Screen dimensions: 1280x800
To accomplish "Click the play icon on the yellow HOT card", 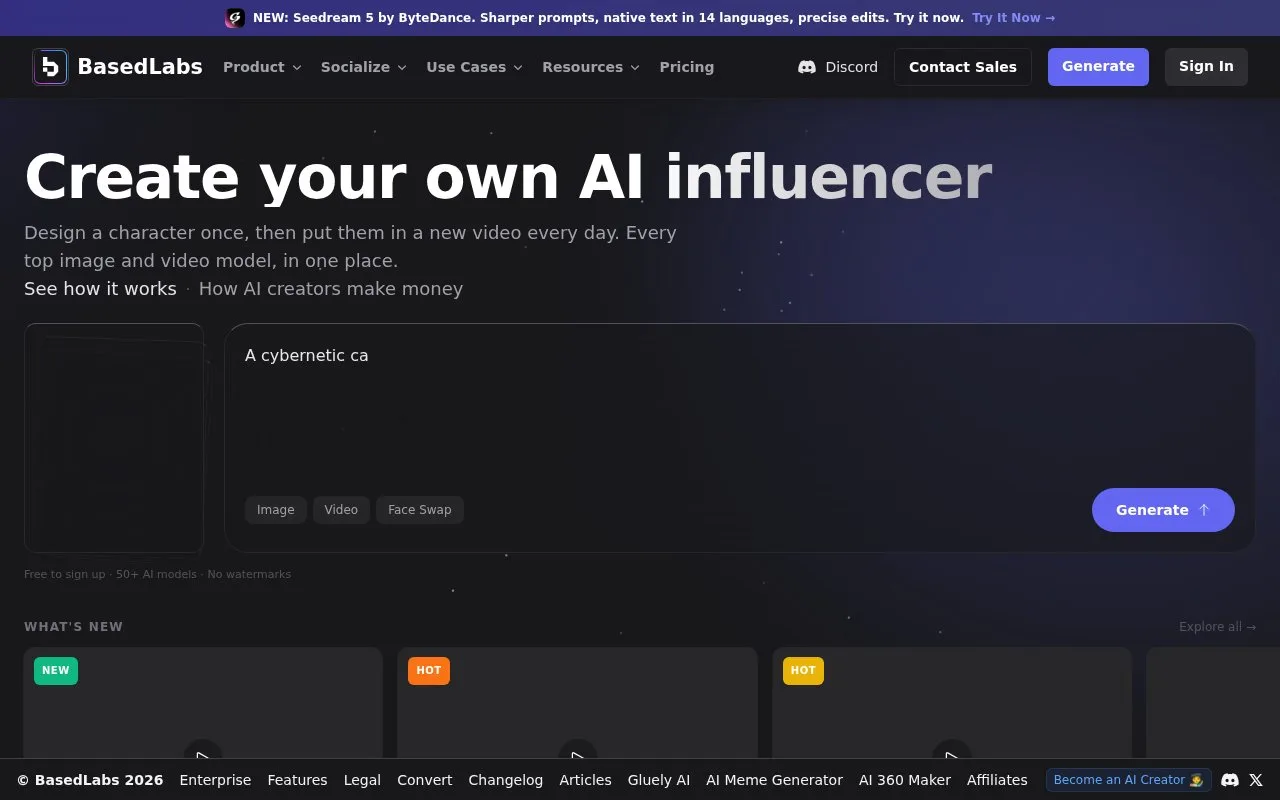I will (952, 757).
